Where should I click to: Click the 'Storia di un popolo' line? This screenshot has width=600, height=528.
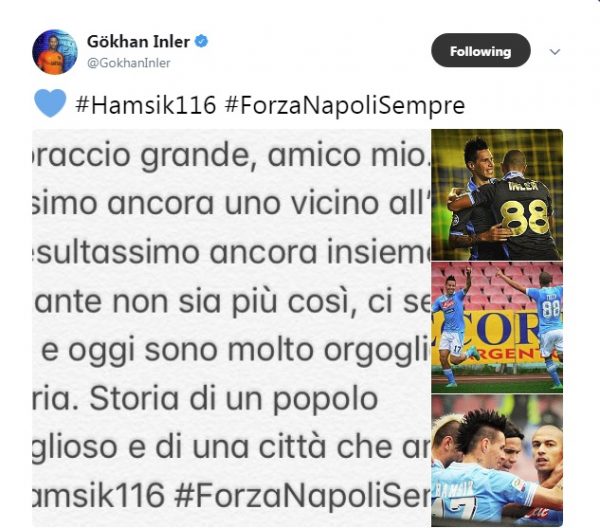click(x=205, y=399)
